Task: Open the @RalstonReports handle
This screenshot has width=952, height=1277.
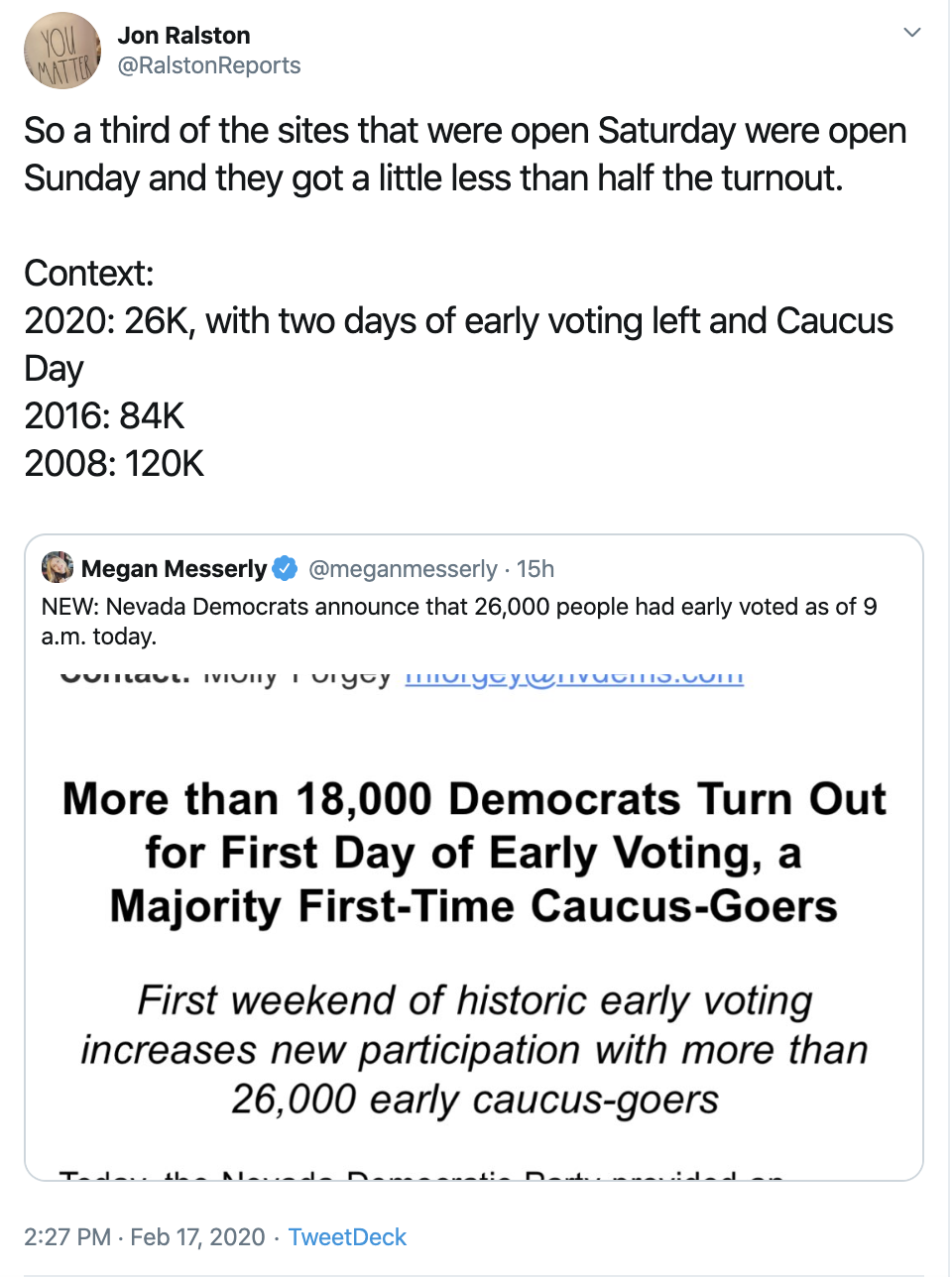Action: [208, 65]
